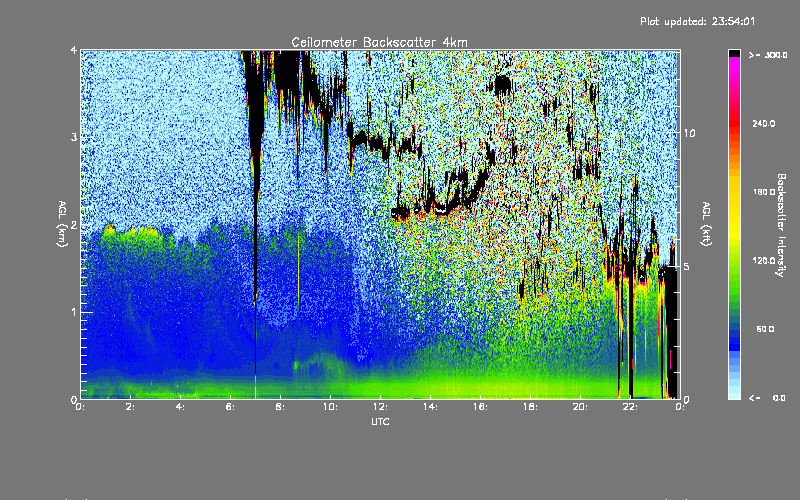Pick the red band of the colorbar
Screen dimensions: 800x500
[734, 122]
